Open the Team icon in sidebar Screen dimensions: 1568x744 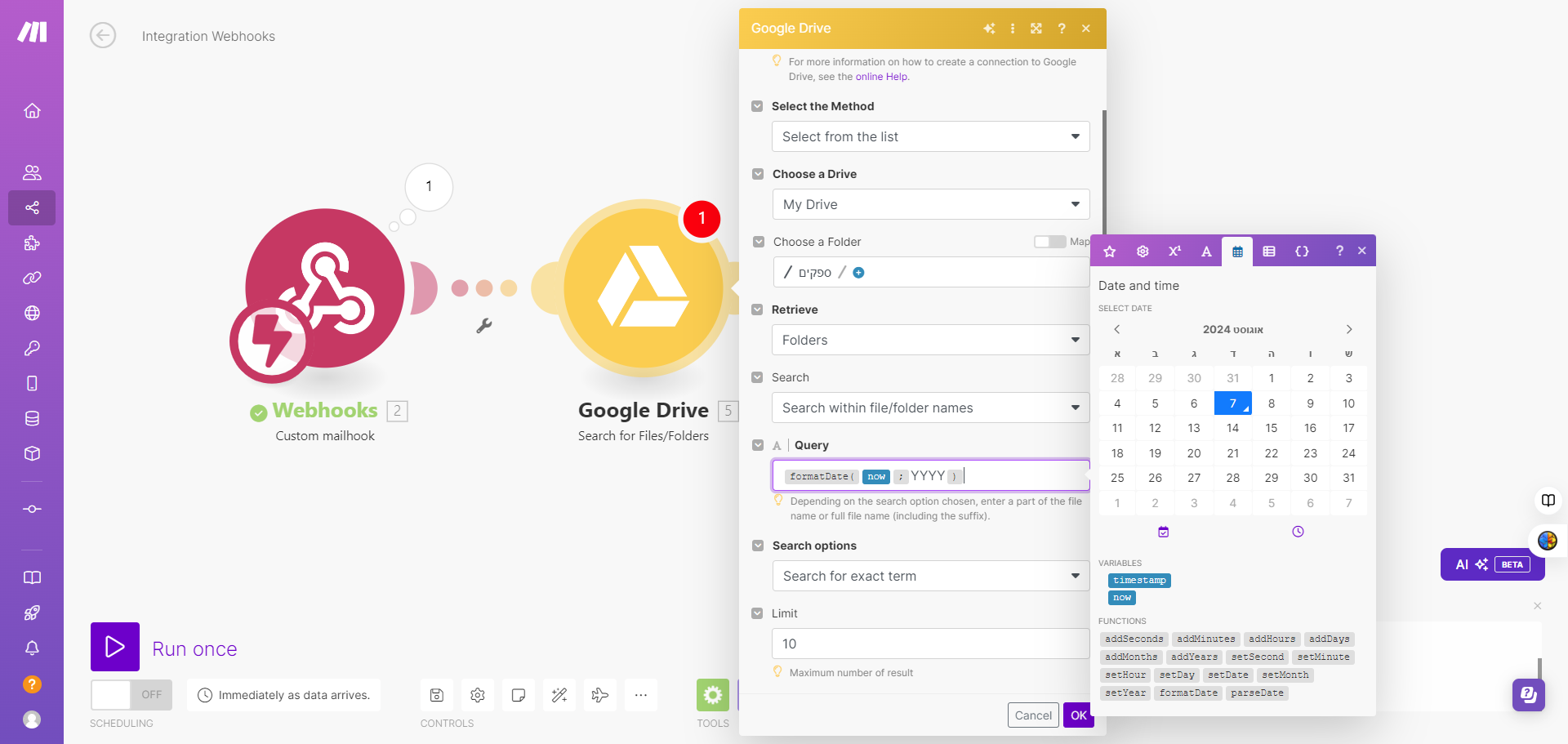tap(32, 172)
